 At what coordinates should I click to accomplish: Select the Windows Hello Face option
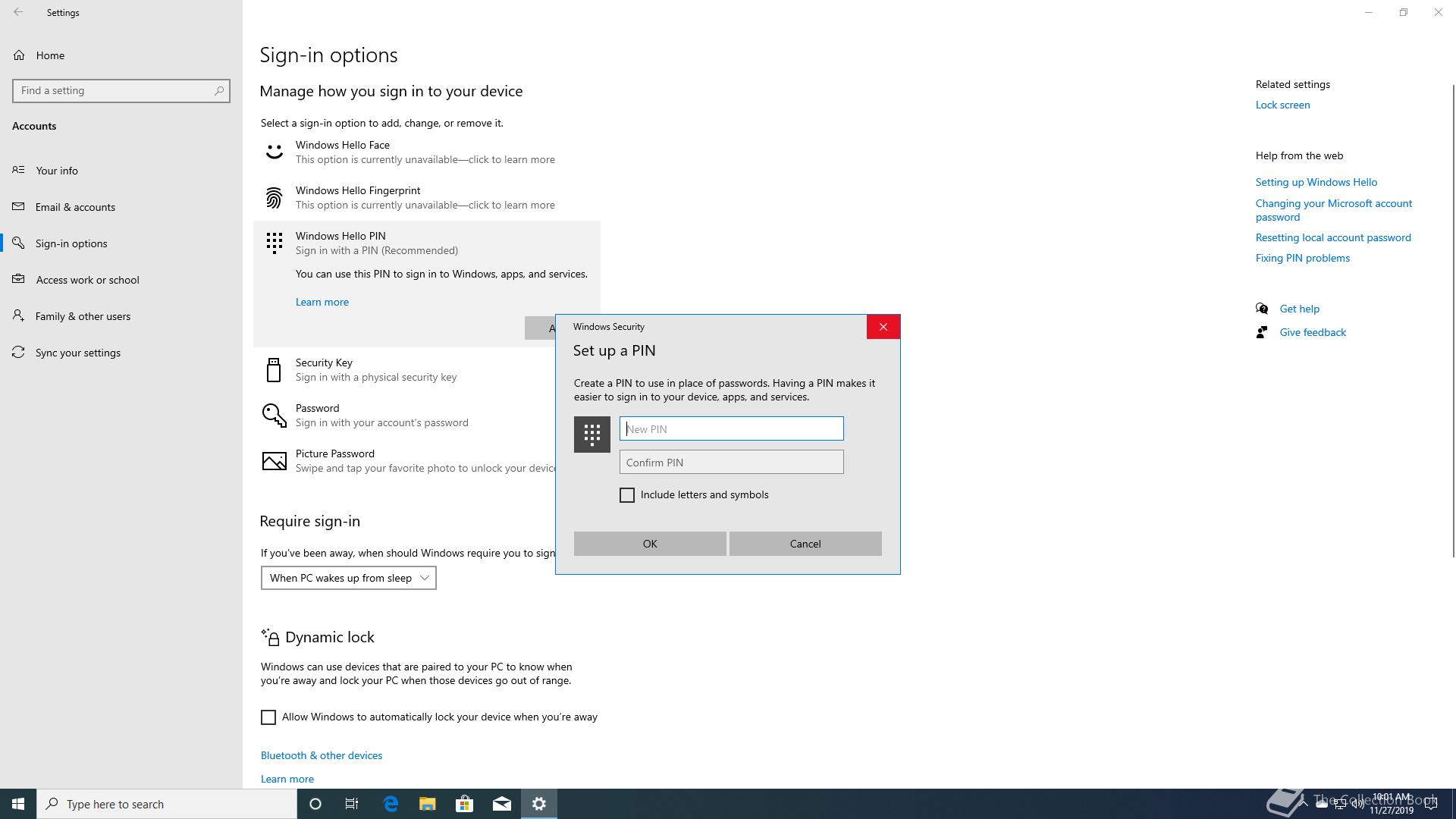coord(427,152)
